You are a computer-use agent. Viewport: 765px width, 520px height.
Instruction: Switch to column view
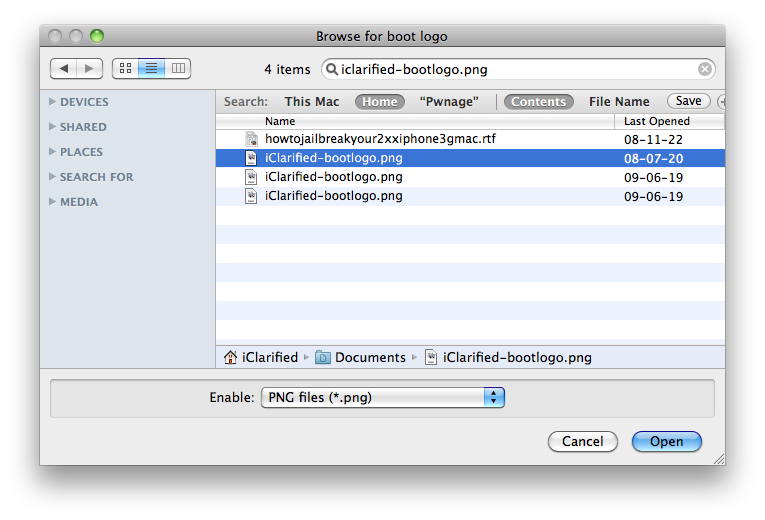pyautogui.click(x=178, y=69)
